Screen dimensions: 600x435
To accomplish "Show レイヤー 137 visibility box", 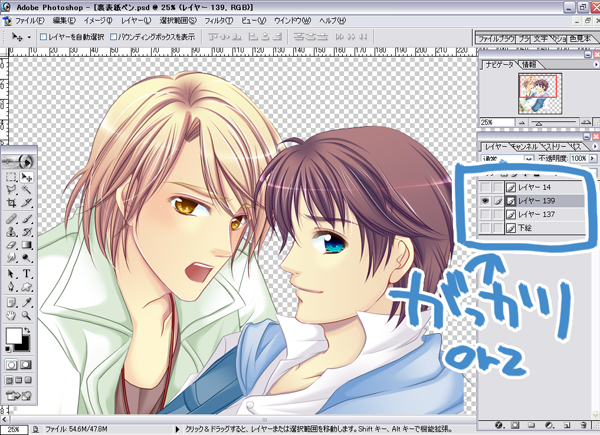I will point(485,215).
